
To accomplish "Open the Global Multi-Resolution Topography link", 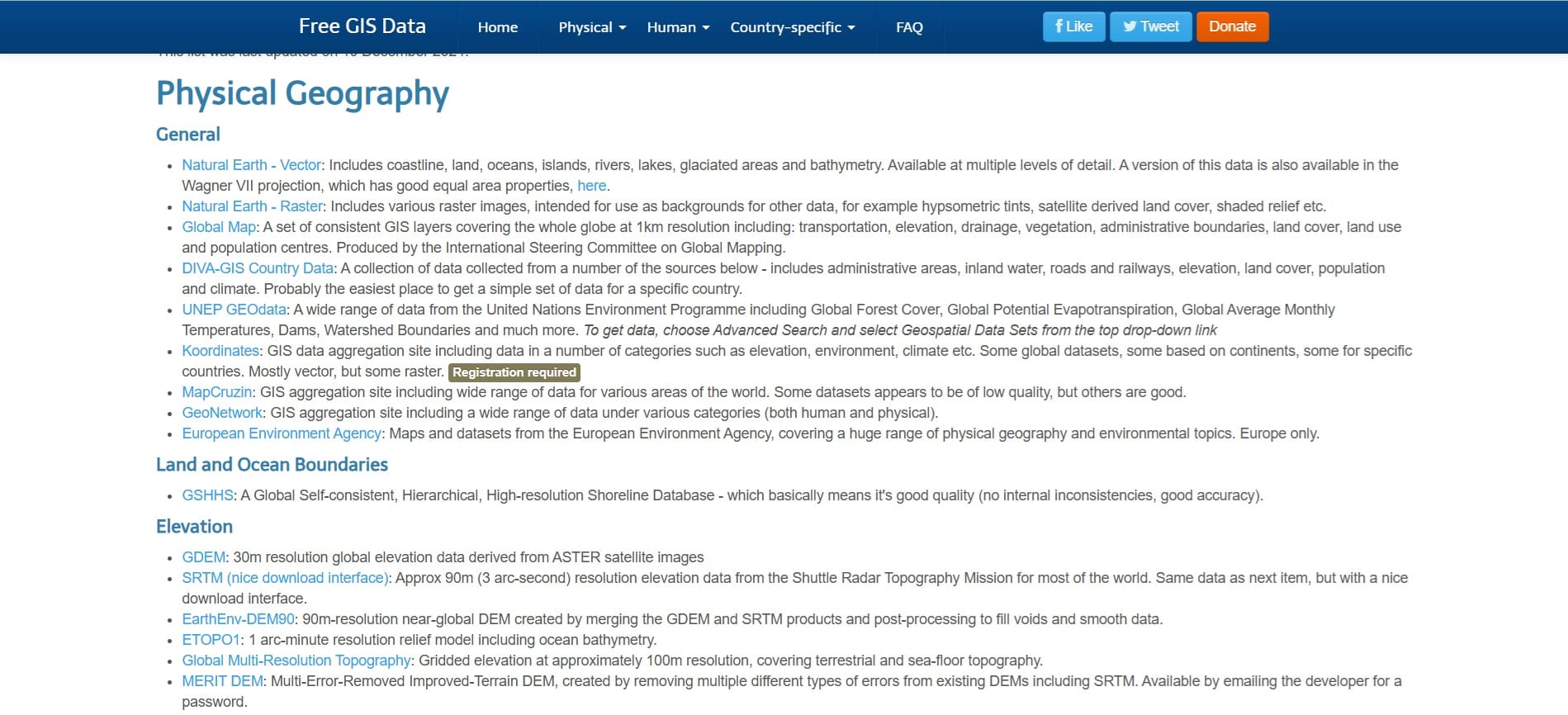I will pos(296,661).
